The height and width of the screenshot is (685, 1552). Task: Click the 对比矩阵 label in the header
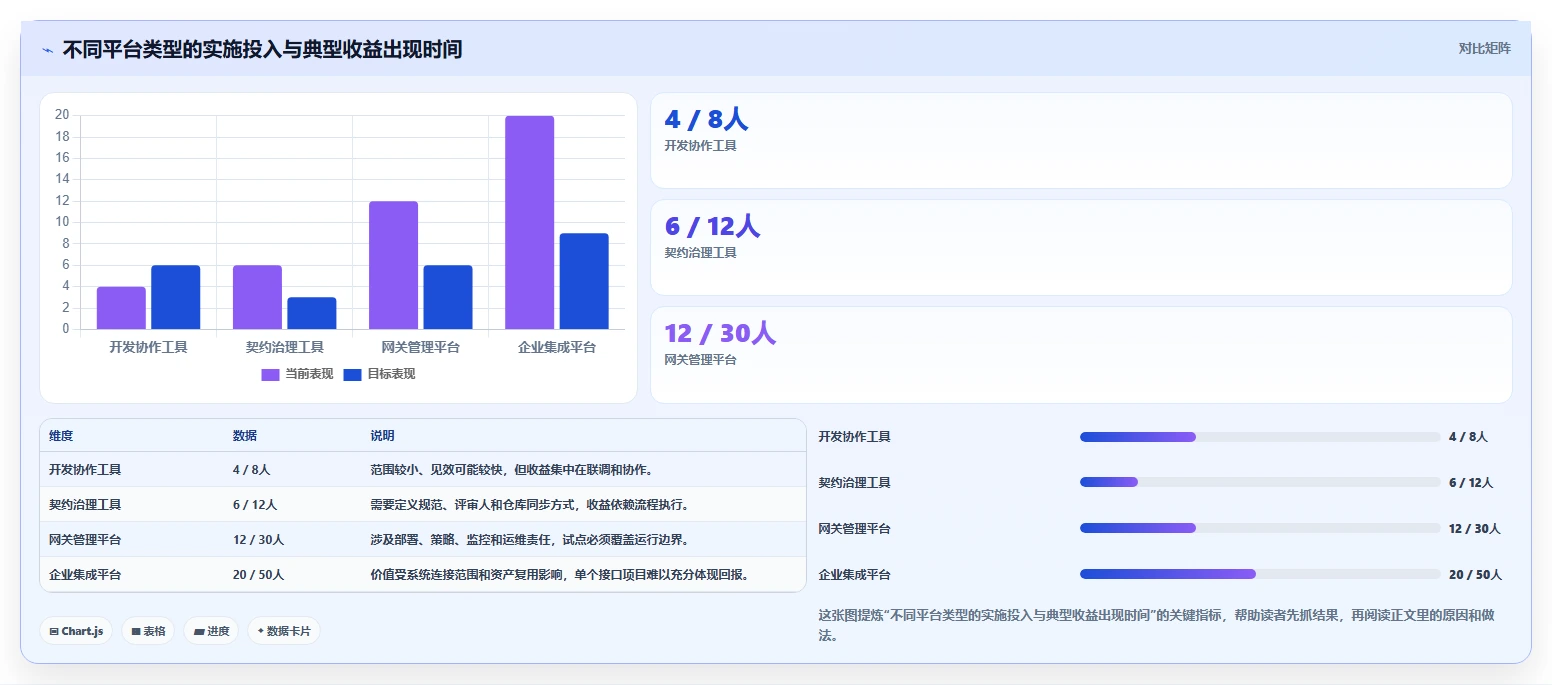pos(1484,48)
